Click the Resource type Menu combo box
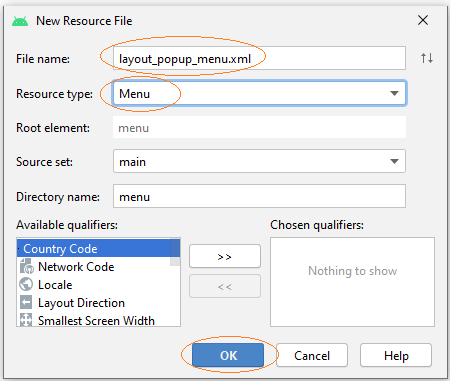This screenshot has width=450, height=381. tap(259, 93)
